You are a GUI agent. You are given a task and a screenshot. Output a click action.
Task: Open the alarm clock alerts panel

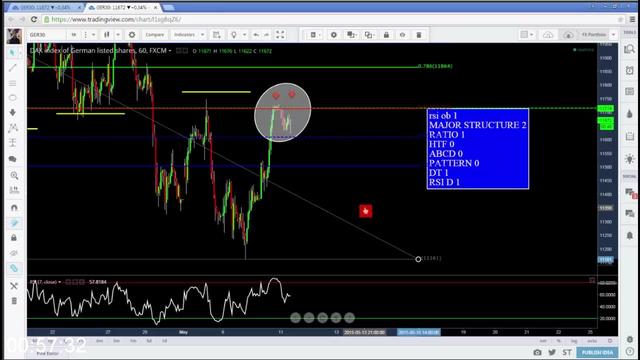[x=629, y=70]
